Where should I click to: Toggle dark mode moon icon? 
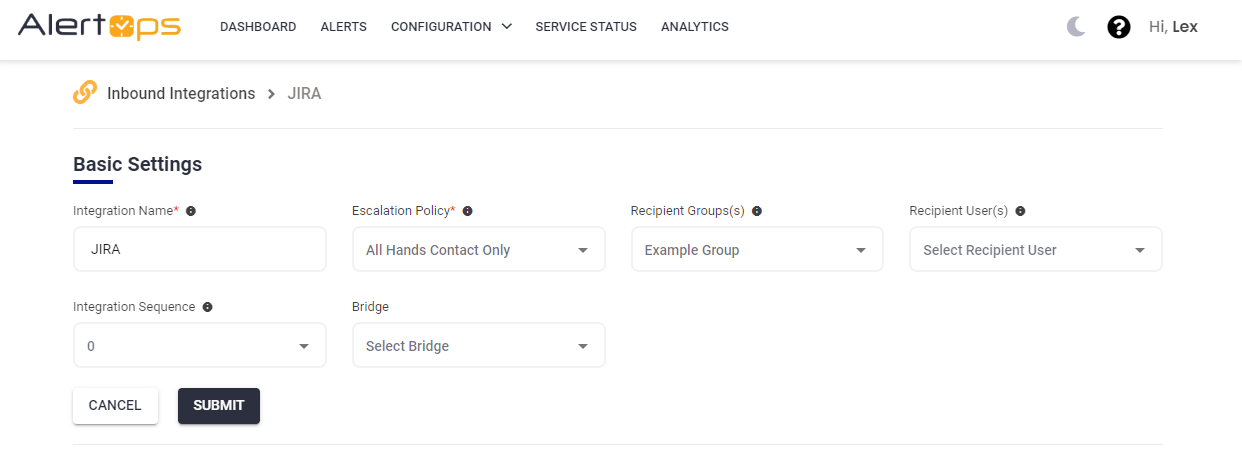(x=1076, y=27)
